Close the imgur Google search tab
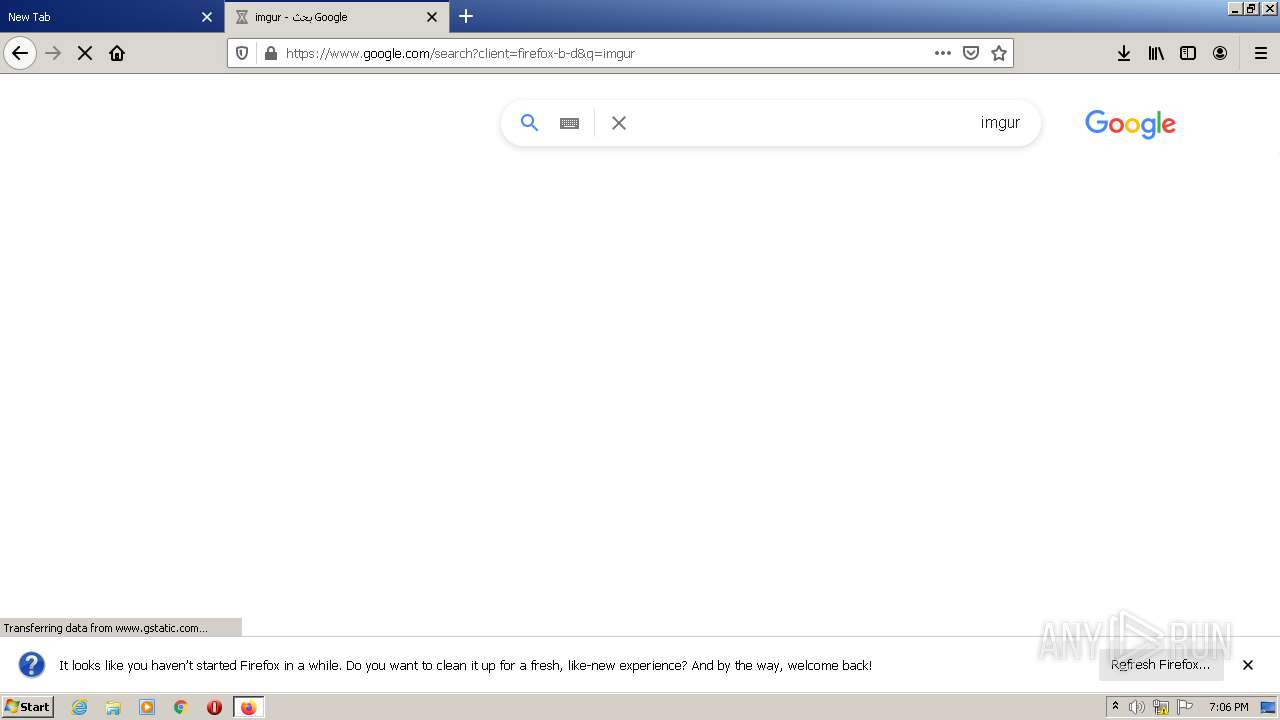Viewport: 1280px width, 720px height. click(432, 17)
